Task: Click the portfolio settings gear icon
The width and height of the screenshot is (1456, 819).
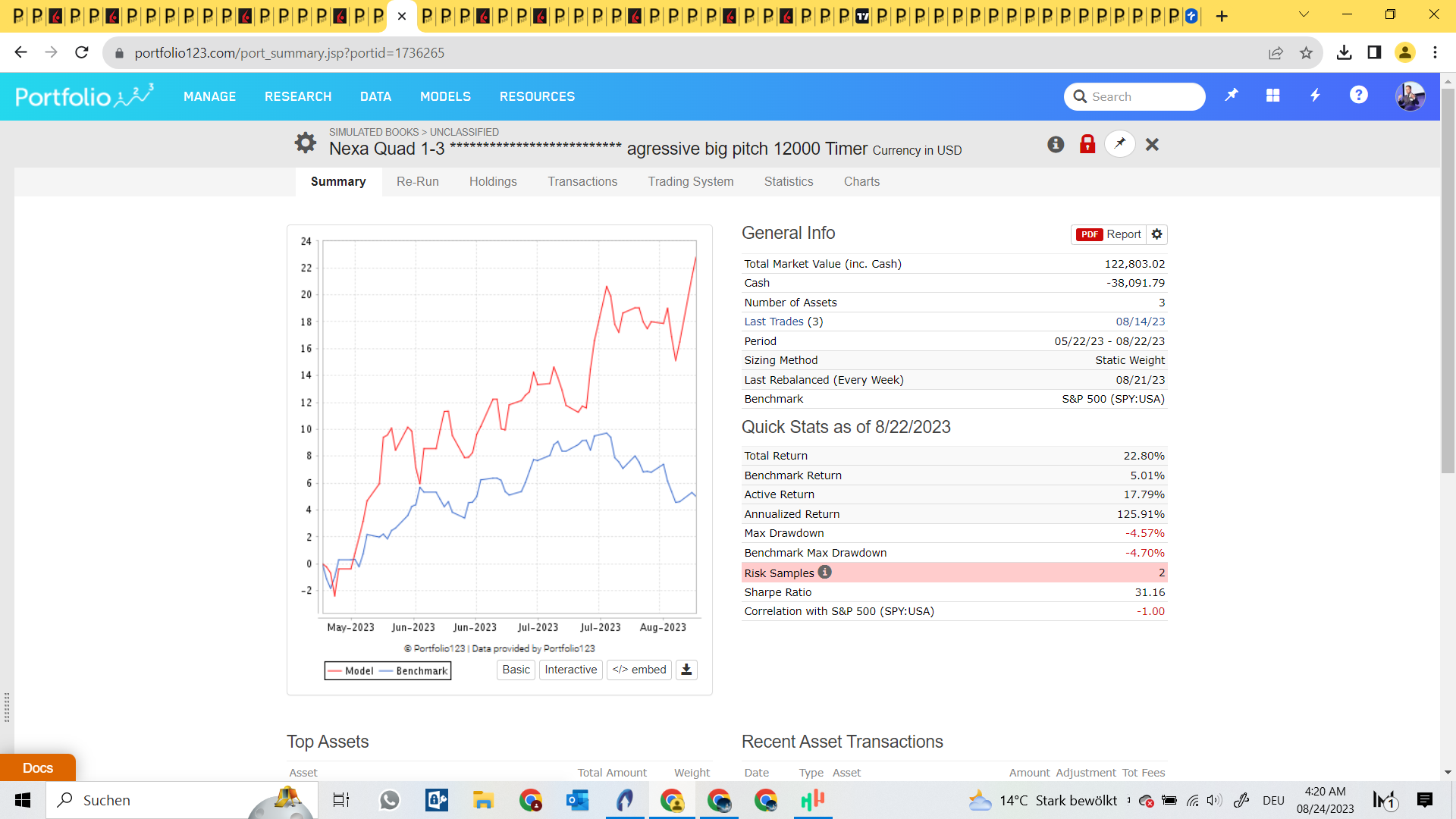Action: tap(305, 143)
